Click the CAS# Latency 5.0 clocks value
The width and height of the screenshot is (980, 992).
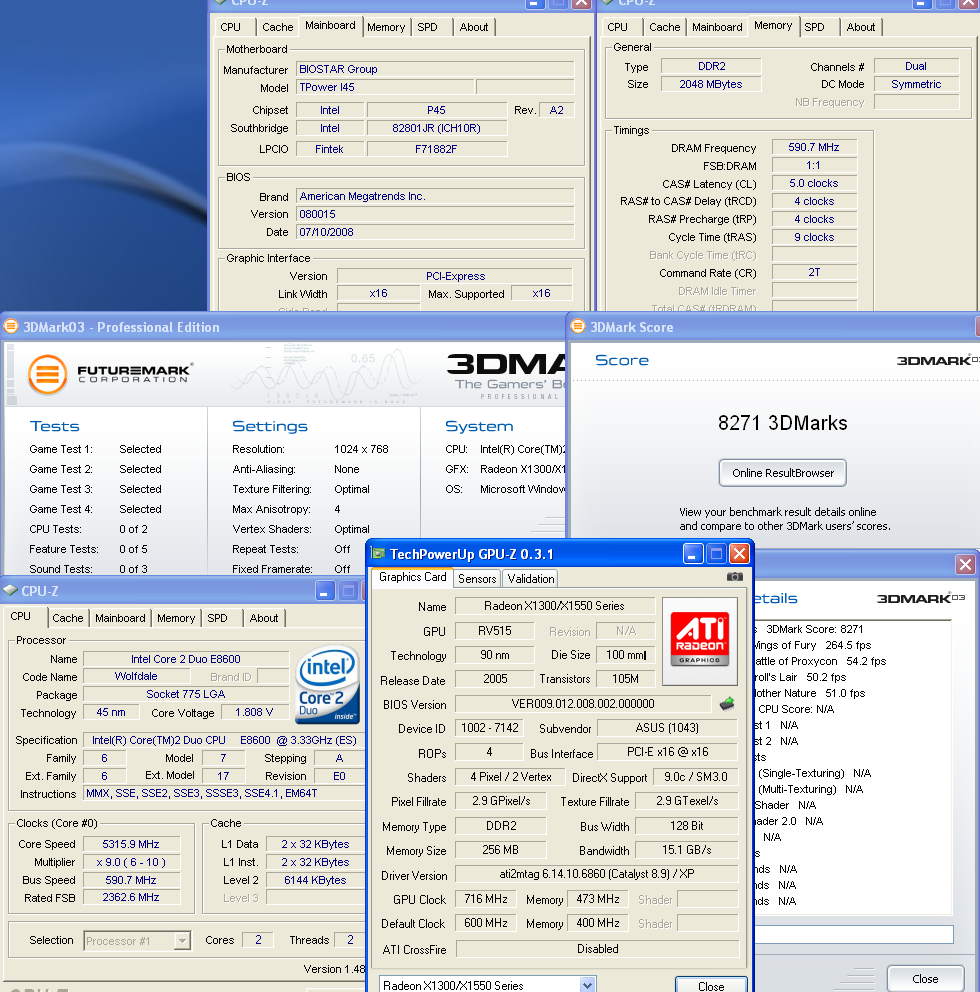click(x=814, y=183)
